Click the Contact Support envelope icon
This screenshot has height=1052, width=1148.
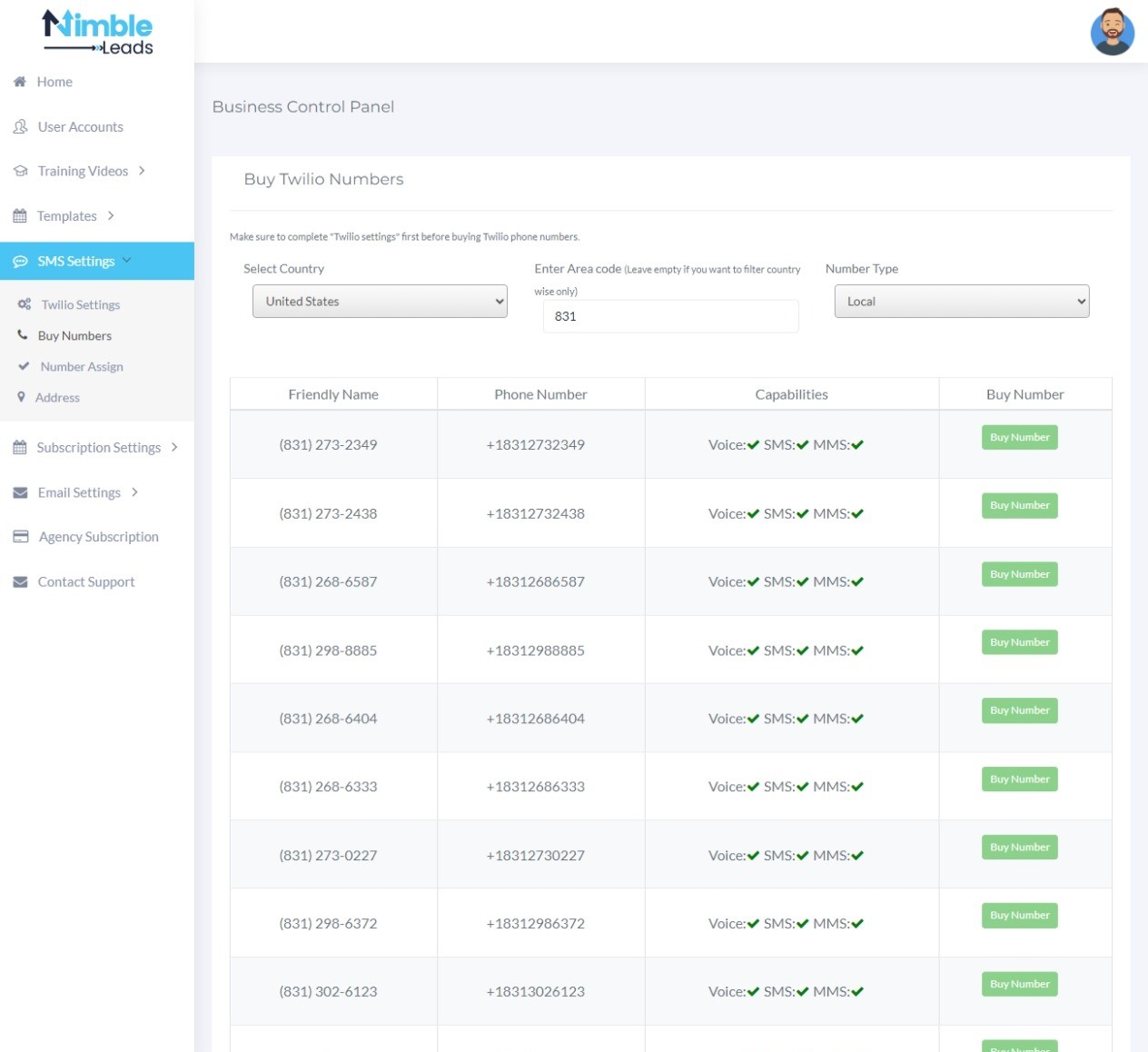point(20,582)
